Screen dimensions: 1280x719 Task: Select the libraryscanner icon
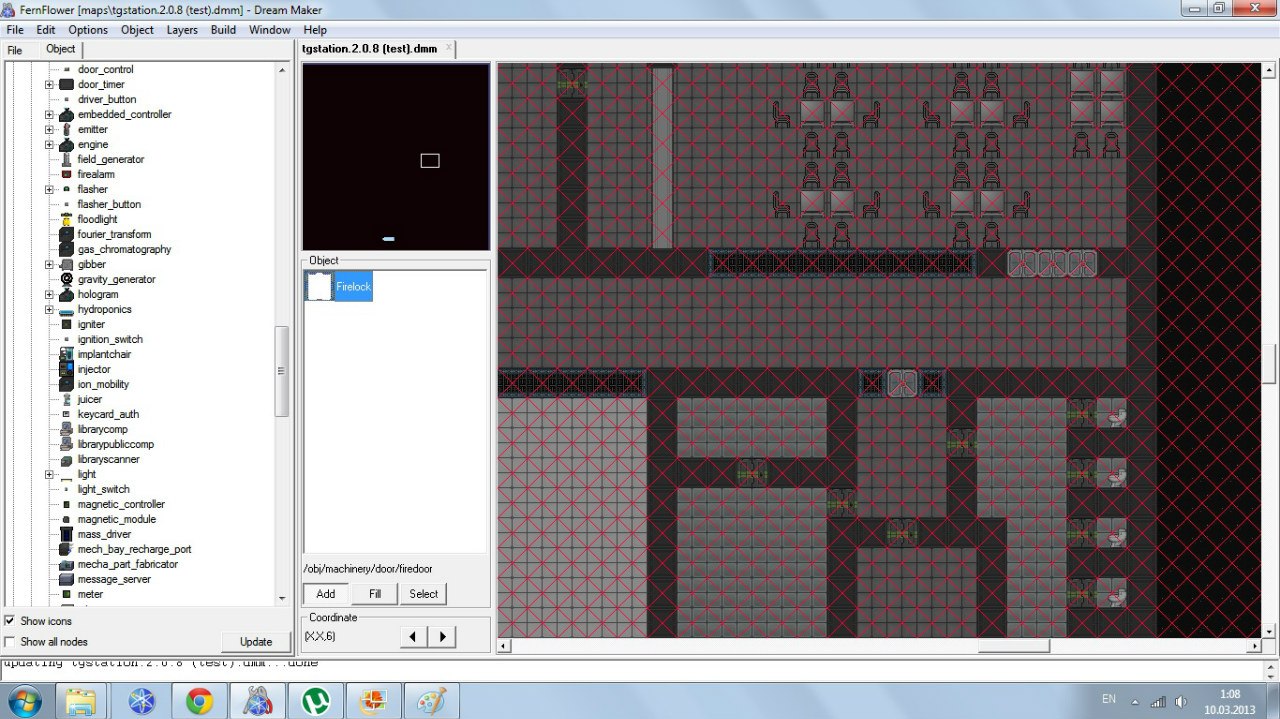(67, 459)
